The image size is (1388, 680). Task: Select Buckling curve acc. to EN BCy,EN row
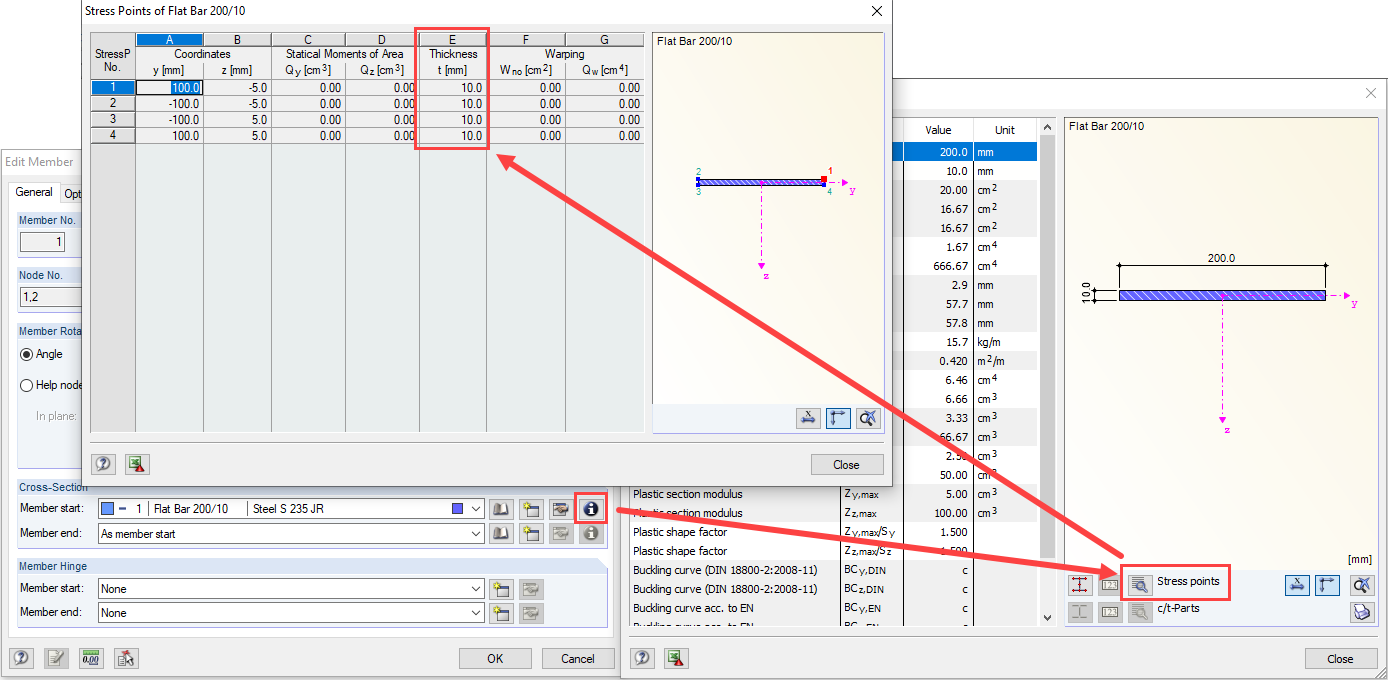tap(835, 608)
